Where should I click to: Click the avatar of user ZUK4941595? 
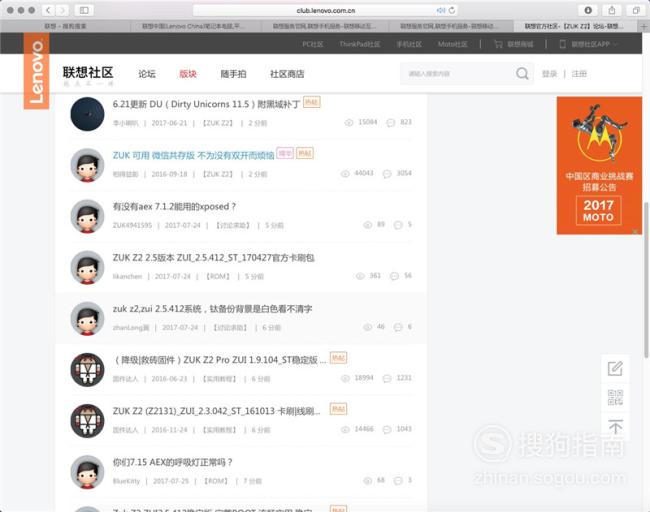point(87,216)
